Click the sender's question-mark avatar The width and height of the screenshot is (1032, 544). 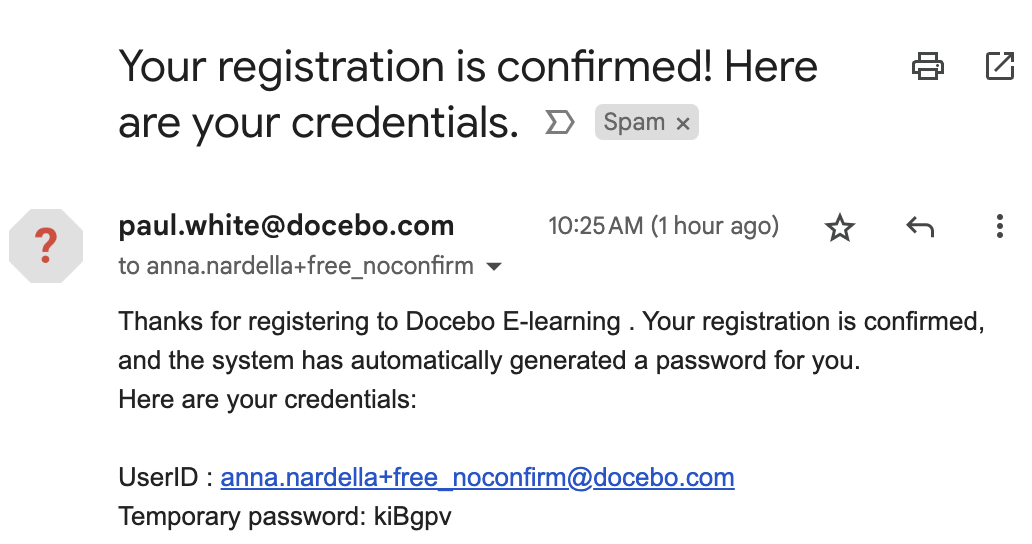46,246
